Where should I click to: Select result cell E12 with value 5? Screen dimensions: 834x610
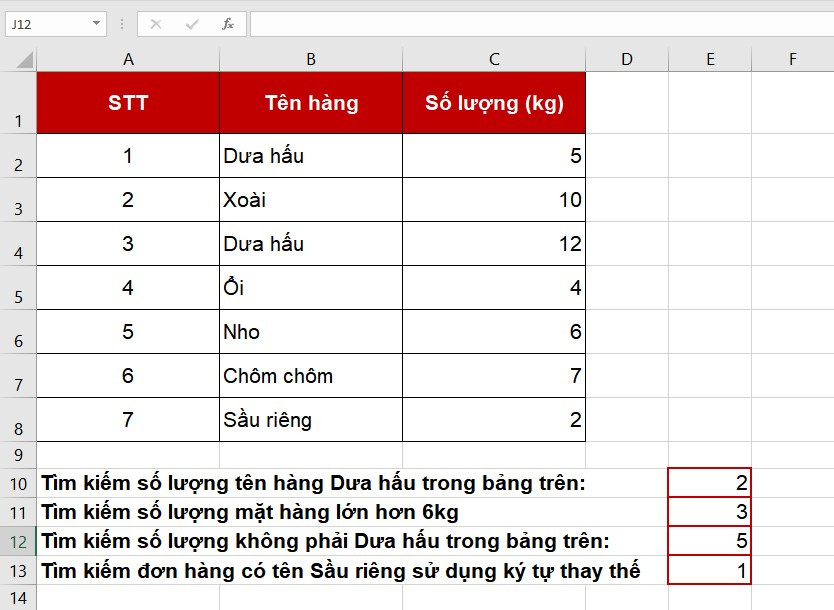710,541
